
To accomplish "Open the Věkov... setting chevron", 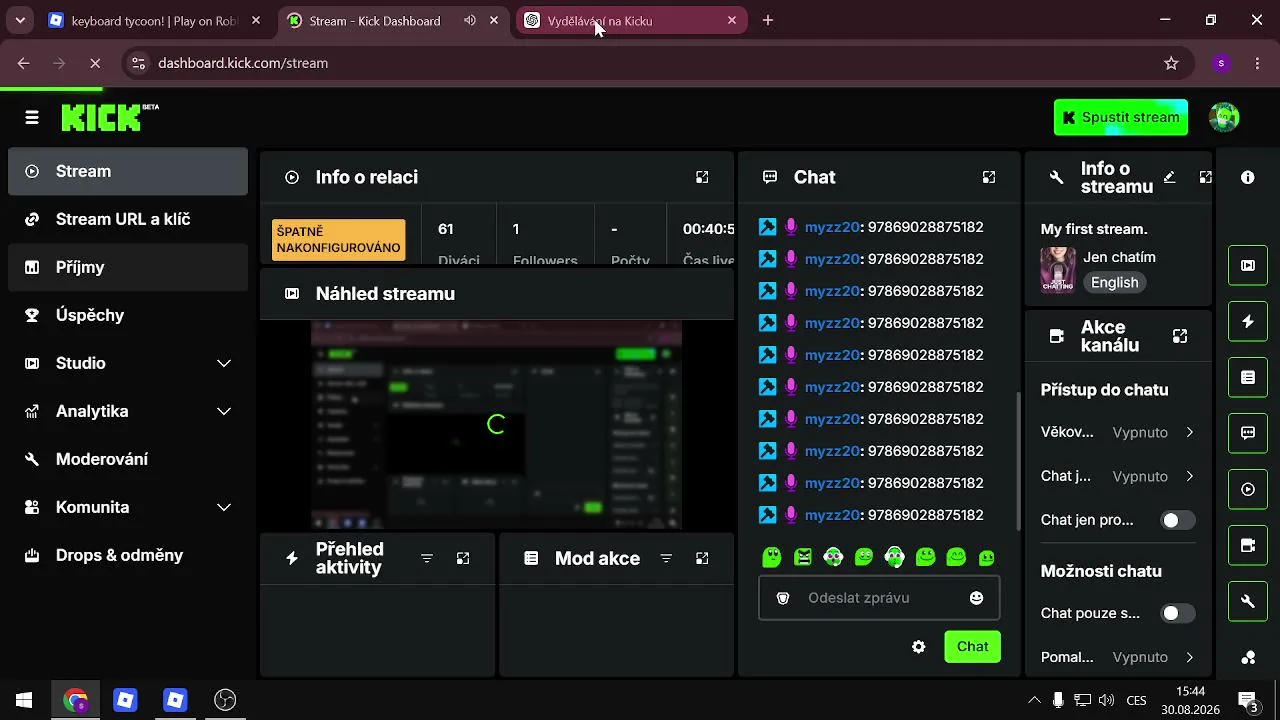I will click(x=1189, y=432).
